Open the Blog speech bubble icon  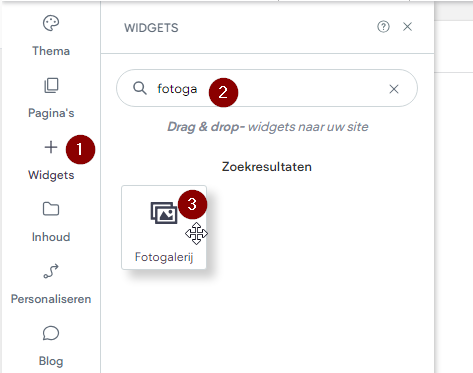pyautogui.click(x=51, y=333)
